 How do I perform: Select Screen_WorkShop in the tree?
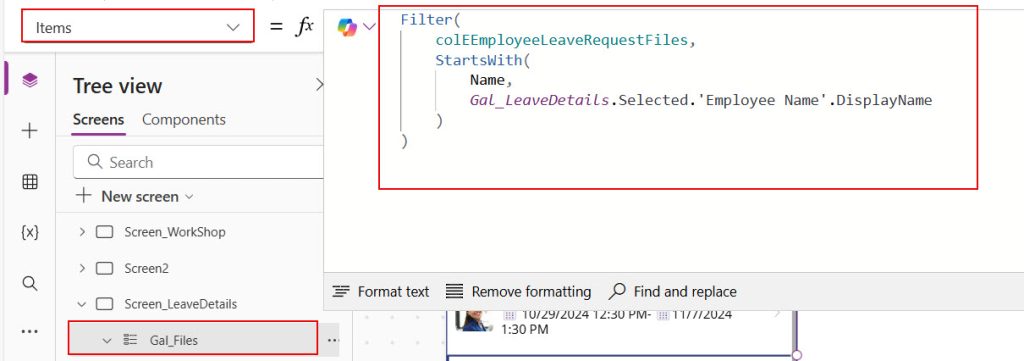175,232
